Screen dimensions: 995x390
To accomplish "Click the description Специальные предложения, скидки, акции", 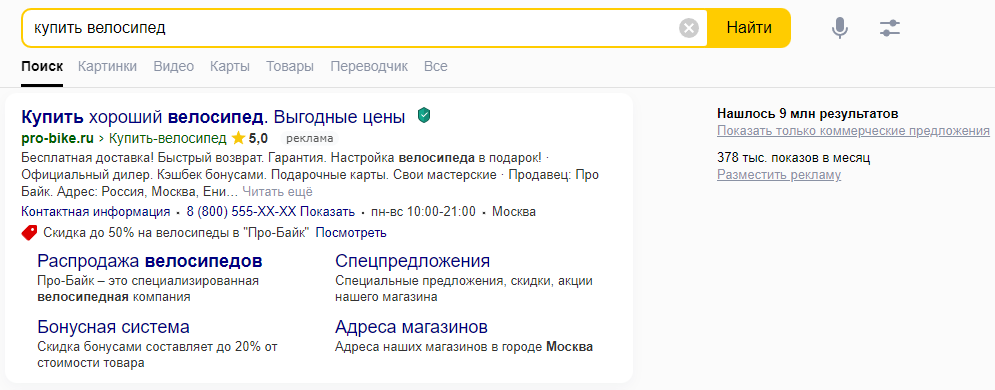I will [x=464, y=289].
